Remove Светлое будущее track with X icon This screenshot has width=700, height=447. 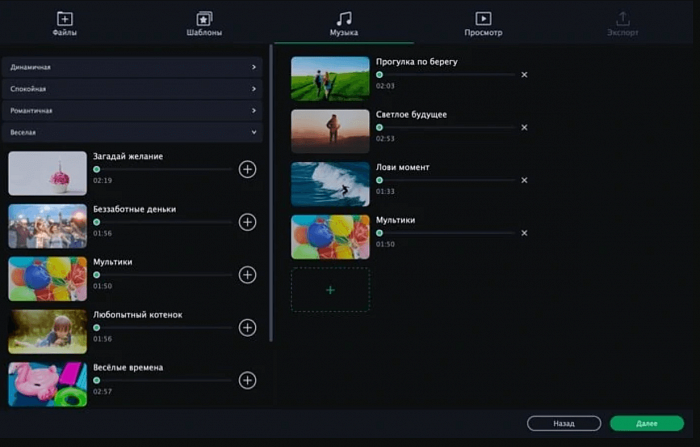(x=524, y=128)
